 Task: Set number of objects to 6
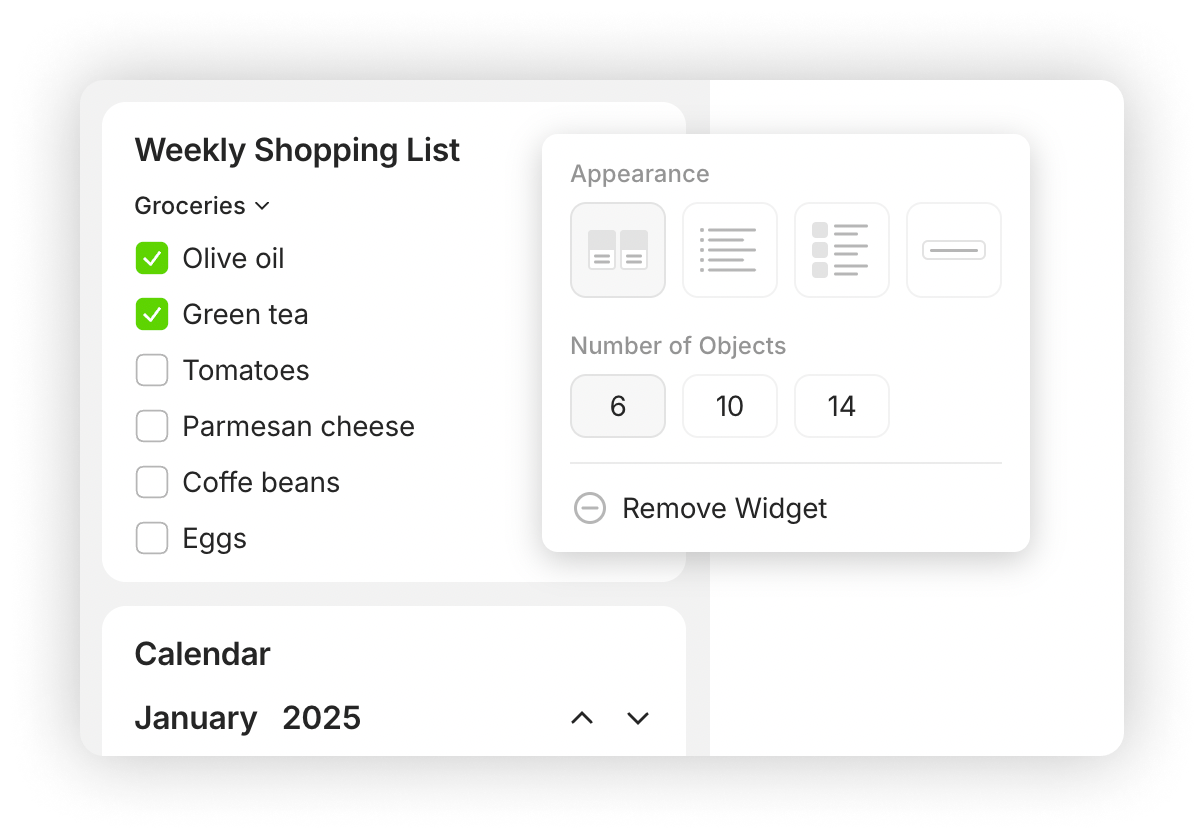618,406
